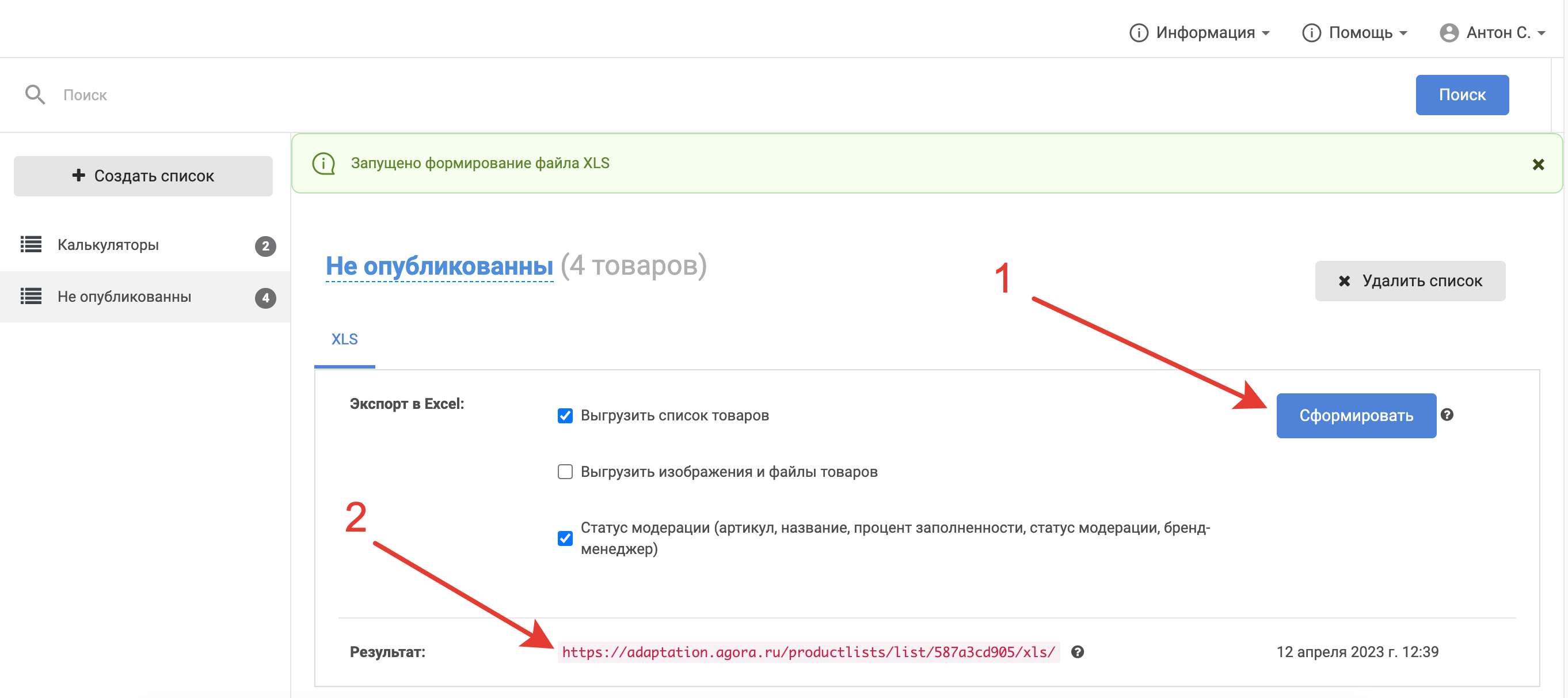Click the help icon beside result URL
Image resolution: width=1568 pixels, height=698 pixels.
point(1078,652)
